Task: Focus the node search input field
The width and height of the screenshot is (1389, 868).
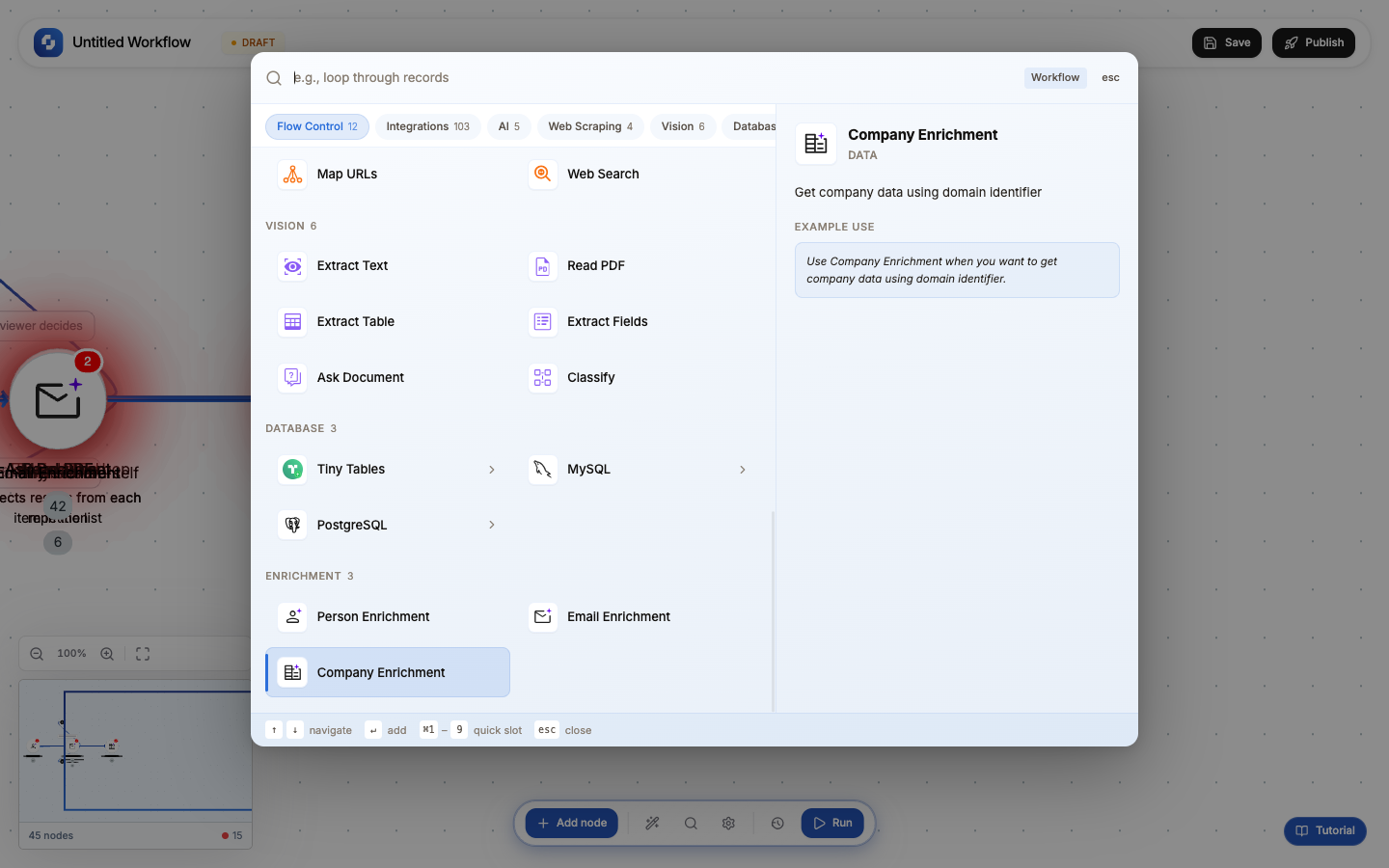Action: coord(652,78)
